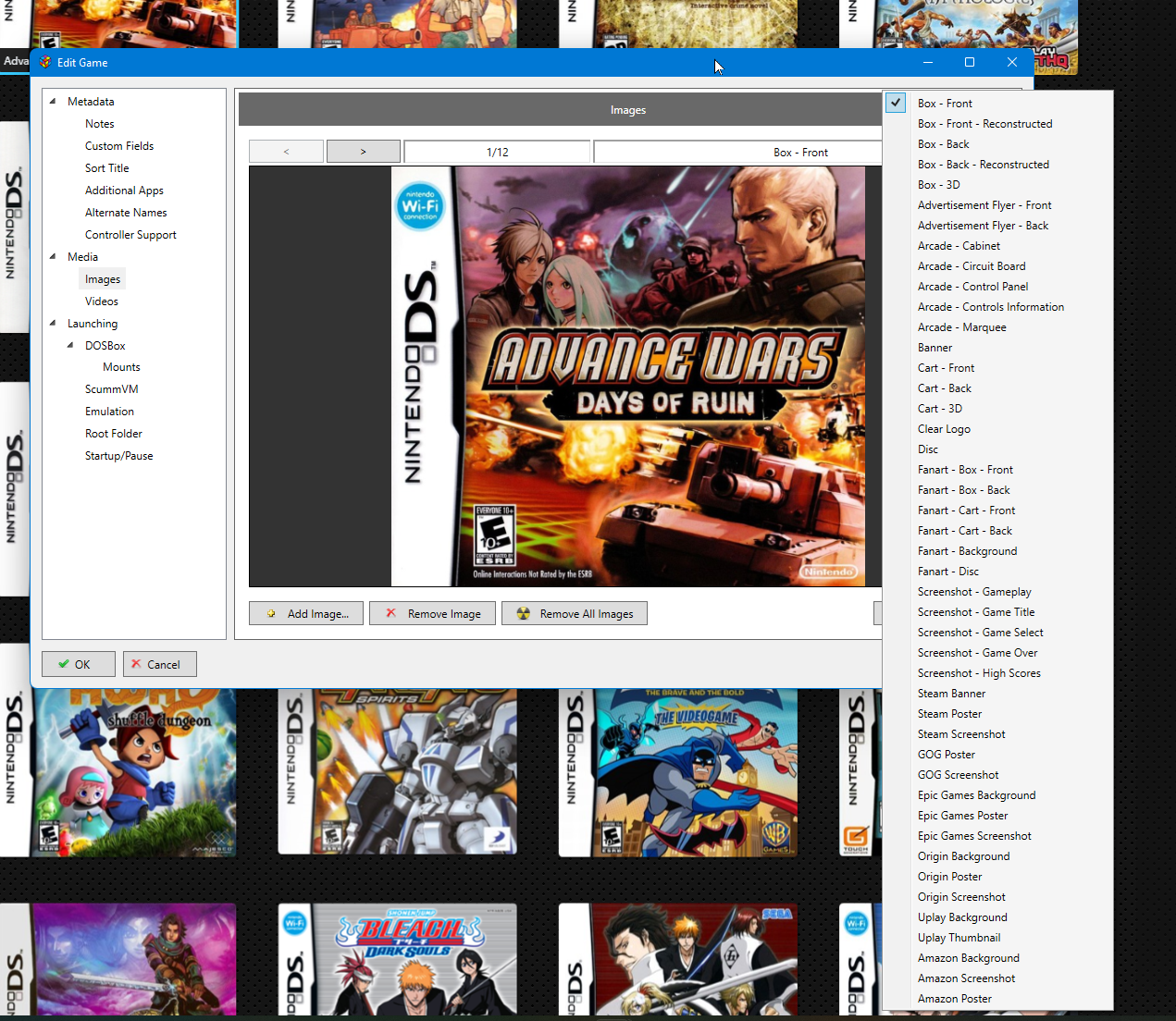
Task: Open the Box - Front image type dropdown
Action: coord(737,152)
